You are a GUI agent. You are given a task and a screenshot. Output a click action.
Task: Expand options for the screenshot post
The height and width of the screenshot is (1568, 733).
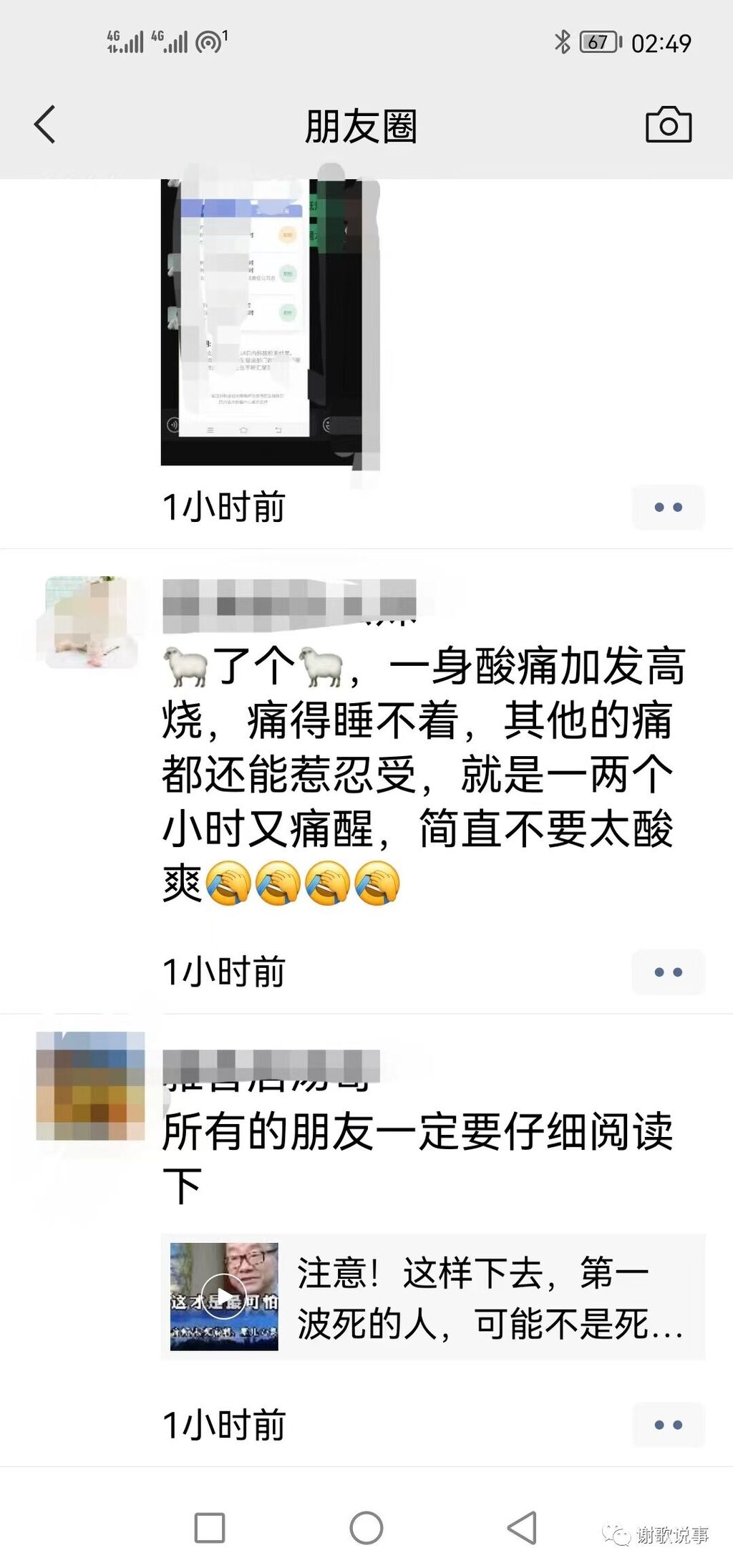tap(669, 508)
